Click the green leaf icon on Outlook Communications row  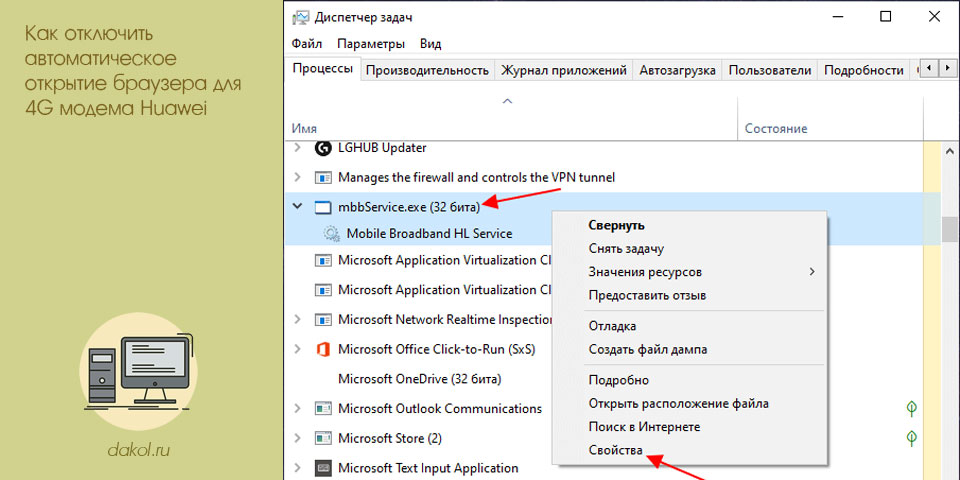[912, 408]
